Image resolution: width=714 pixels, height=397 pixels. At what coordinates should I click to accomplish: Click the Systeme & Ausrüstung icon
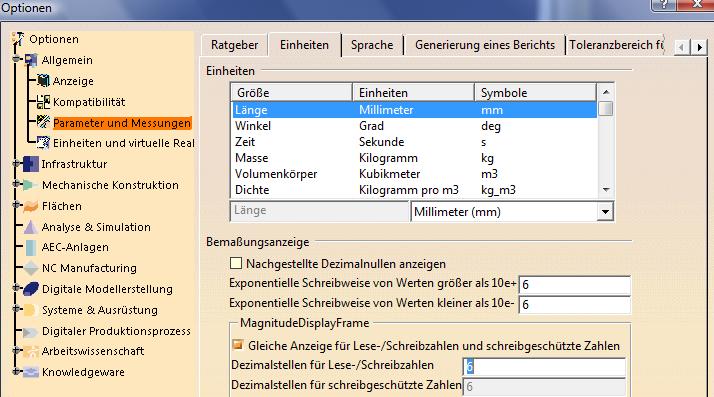click(29, 310)
